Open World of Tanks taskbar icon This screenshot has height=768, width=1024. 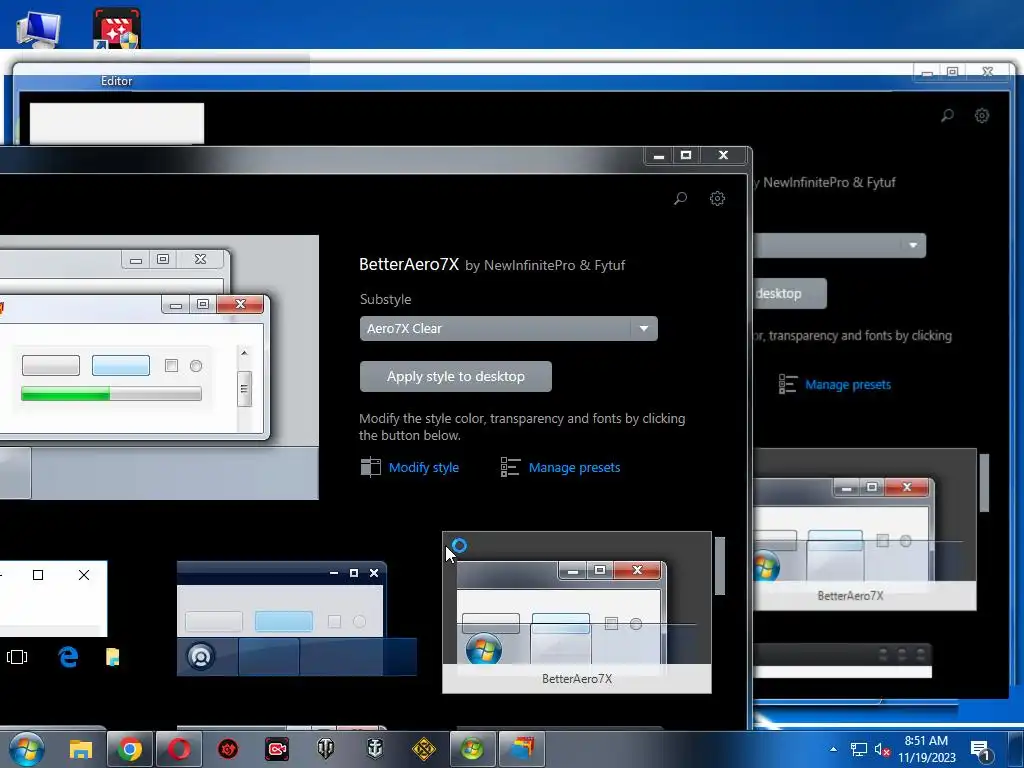[x=326, y=749]
